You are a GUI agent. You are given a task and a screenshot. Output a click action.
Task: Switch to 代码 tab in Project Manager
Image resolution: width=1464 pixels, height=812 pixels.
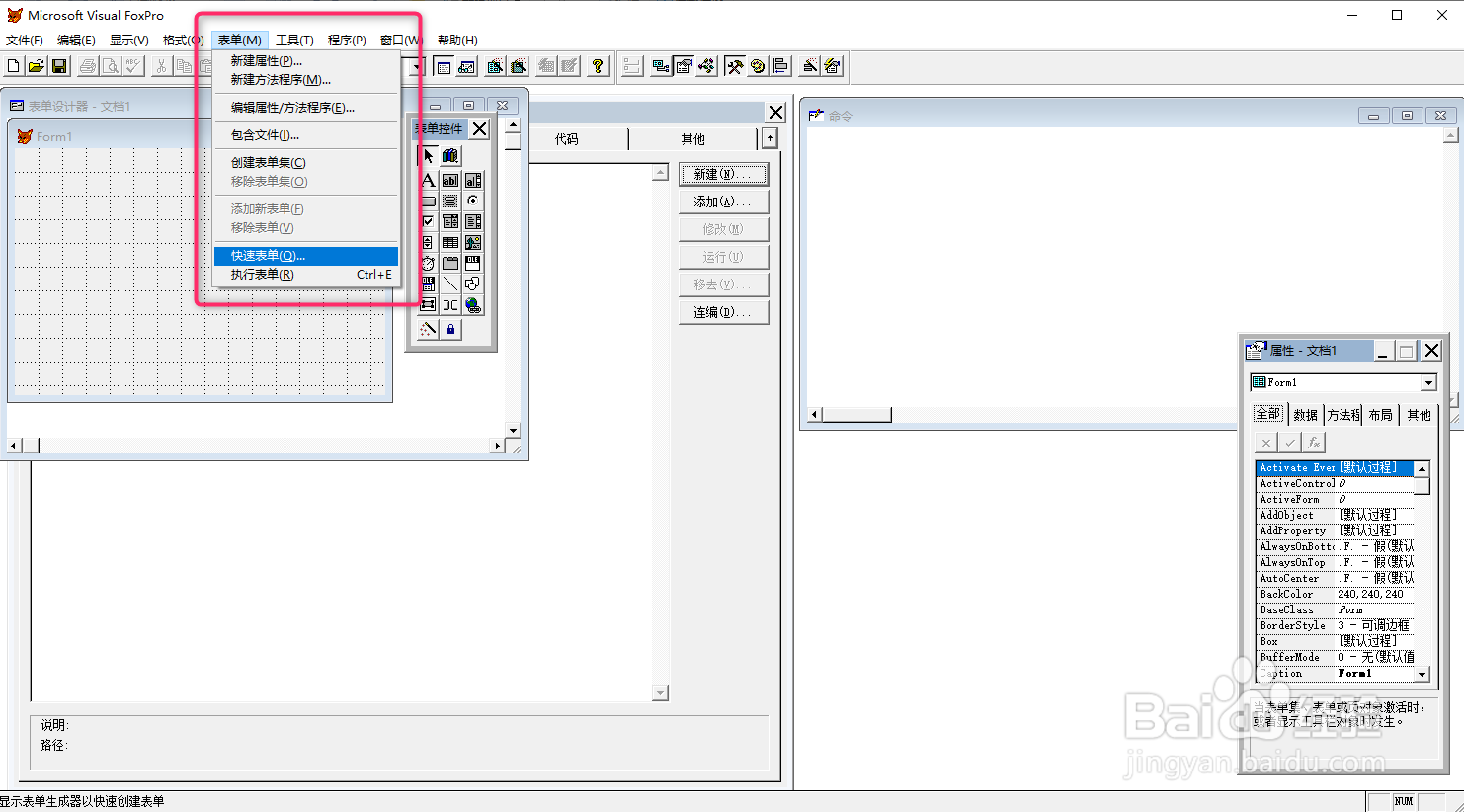pos(567,139)
